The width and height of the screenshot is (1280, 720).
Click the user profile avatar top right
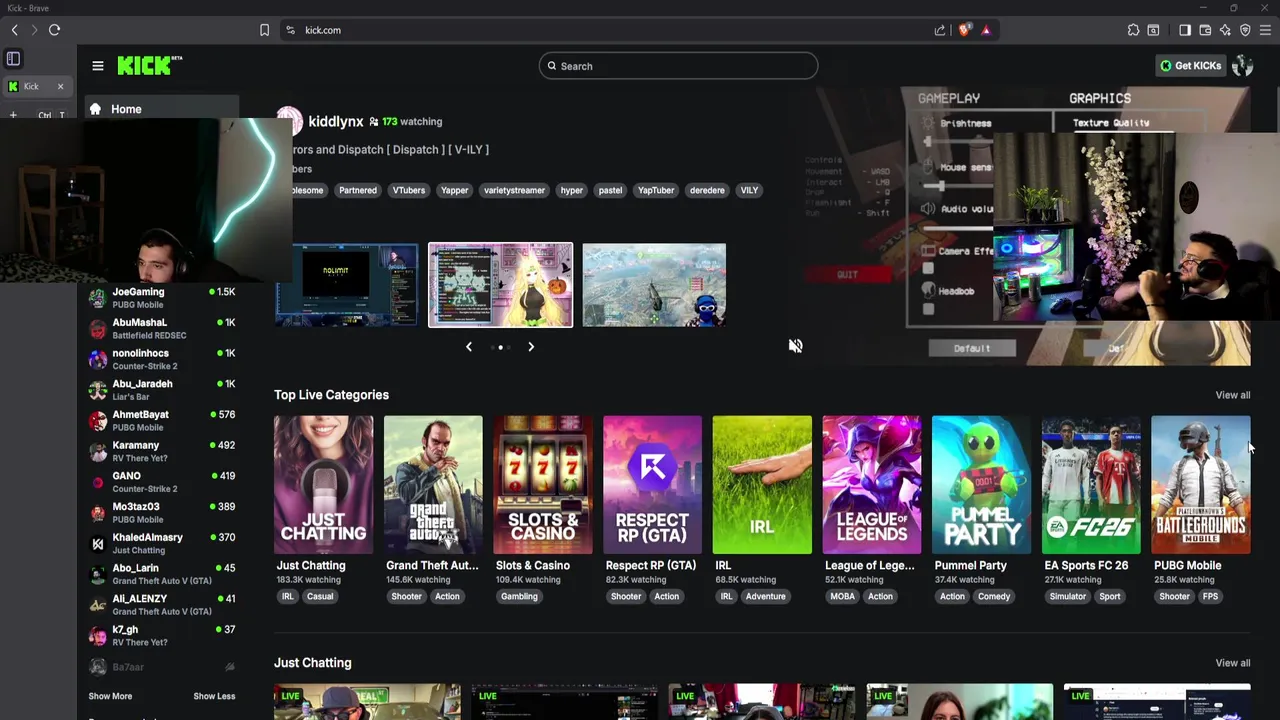click(1243, 66)
